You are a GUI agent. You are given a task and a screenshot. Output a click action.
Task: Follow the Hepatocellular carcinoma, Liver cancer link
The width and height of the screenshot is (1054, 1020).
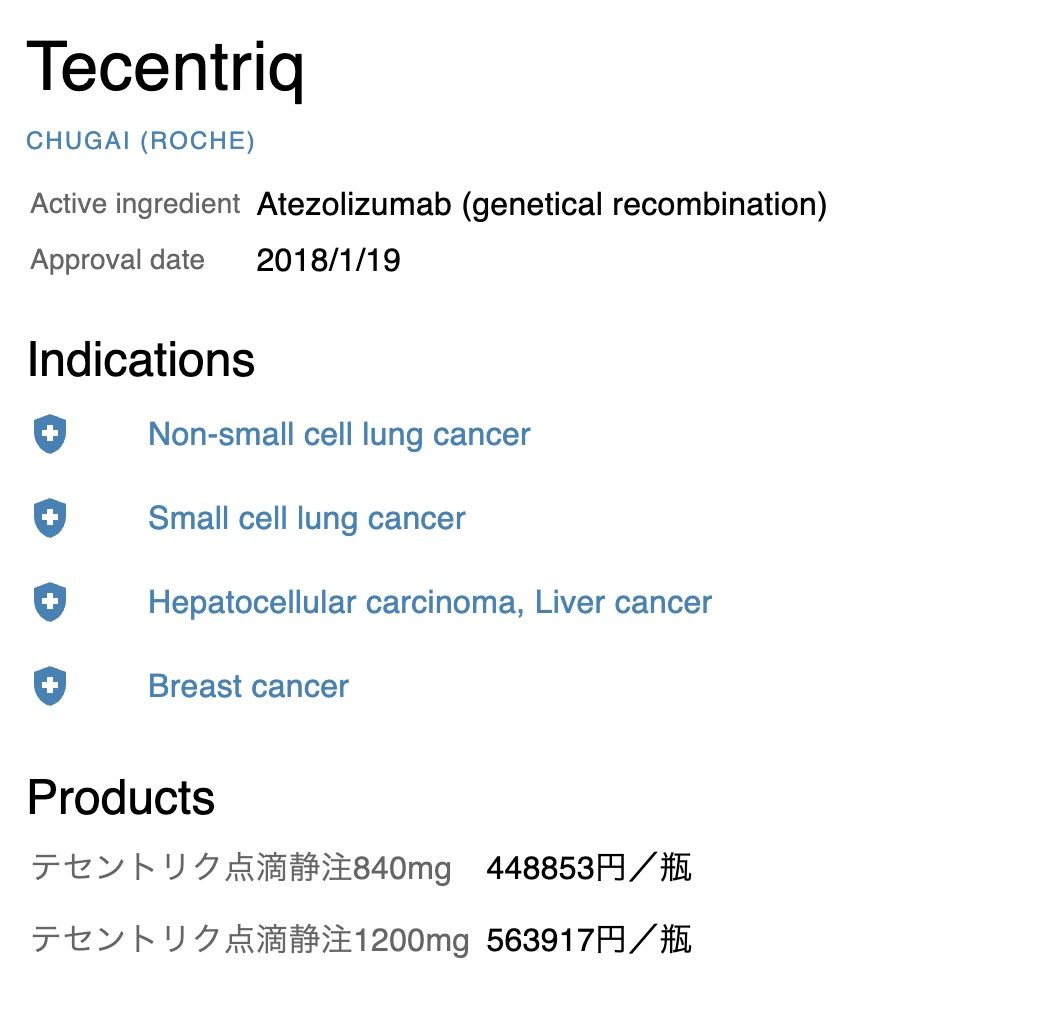(429, 603)
